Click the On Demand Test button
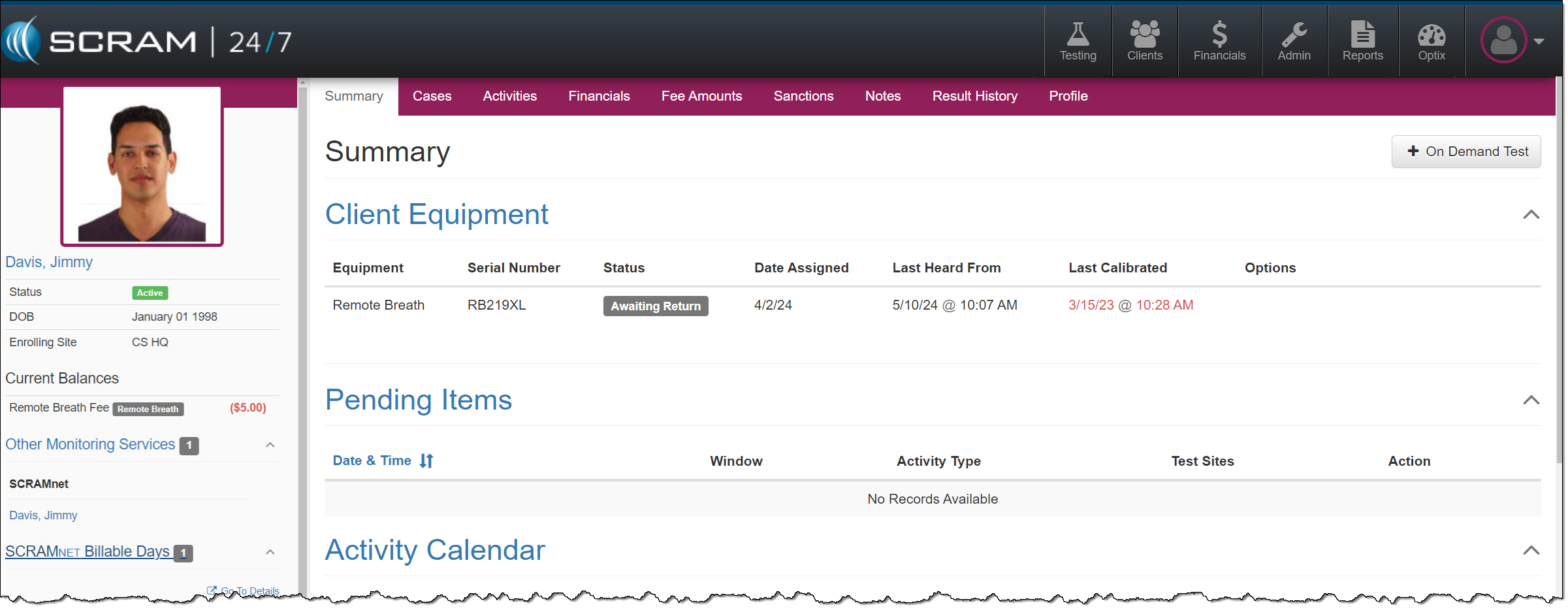 click(1465, 152)
